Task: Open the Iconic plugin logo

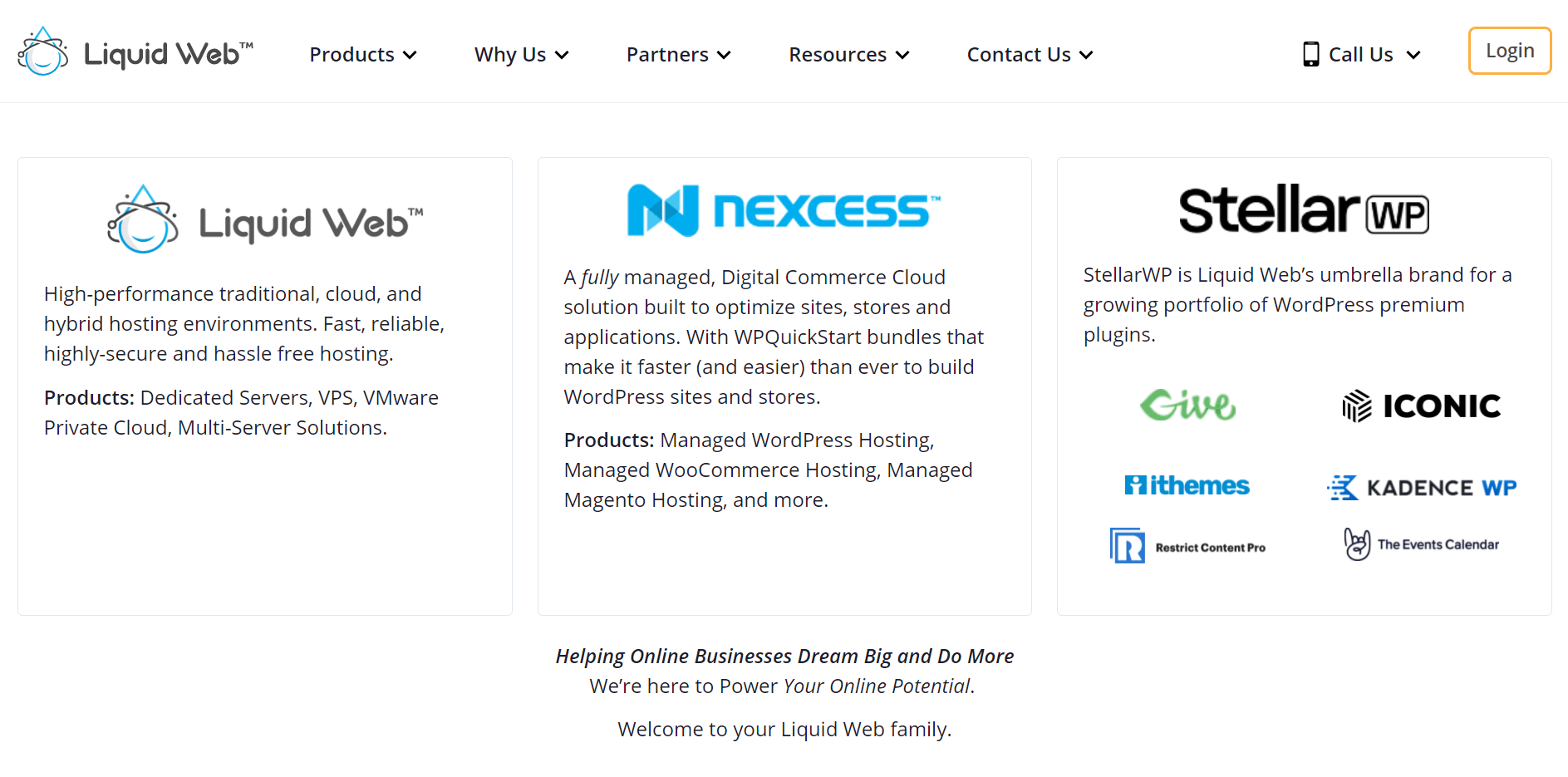Action: coord(1422,406)
